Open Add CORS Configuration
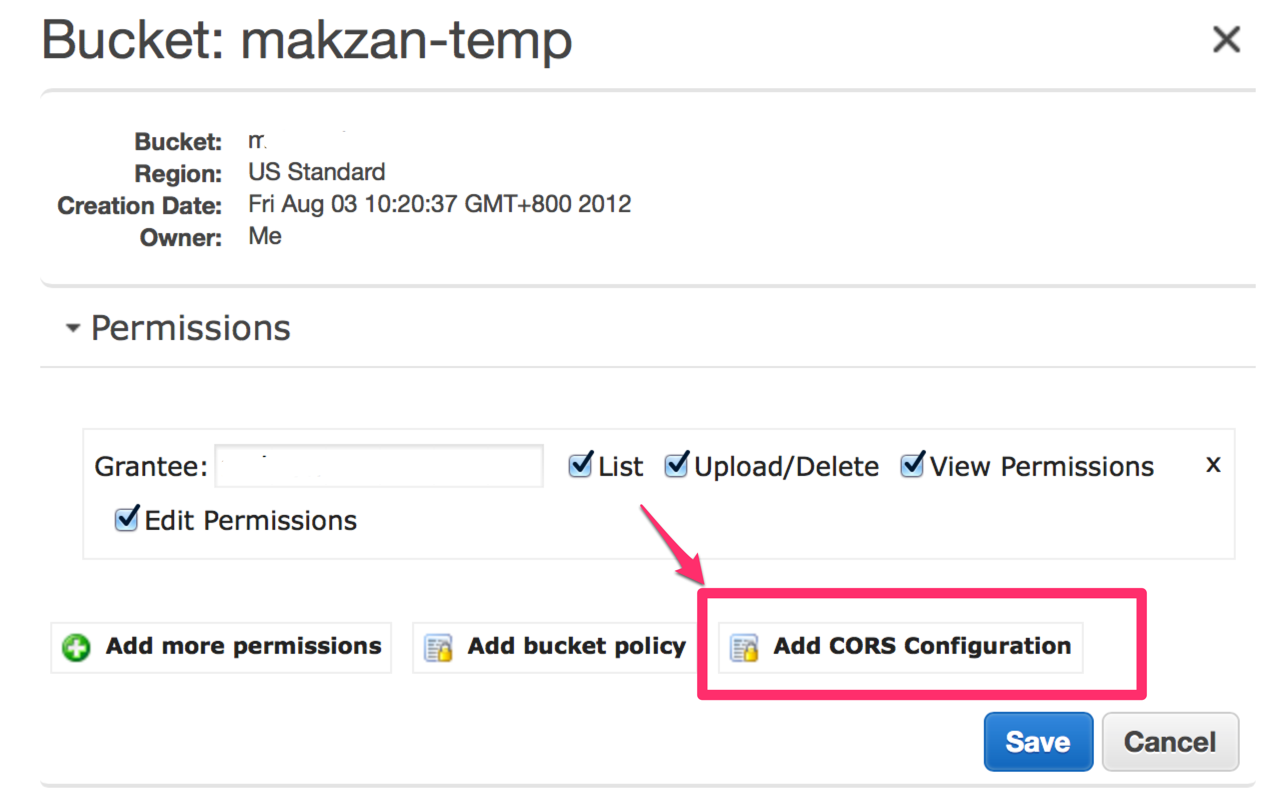 (x=901, y=647)
